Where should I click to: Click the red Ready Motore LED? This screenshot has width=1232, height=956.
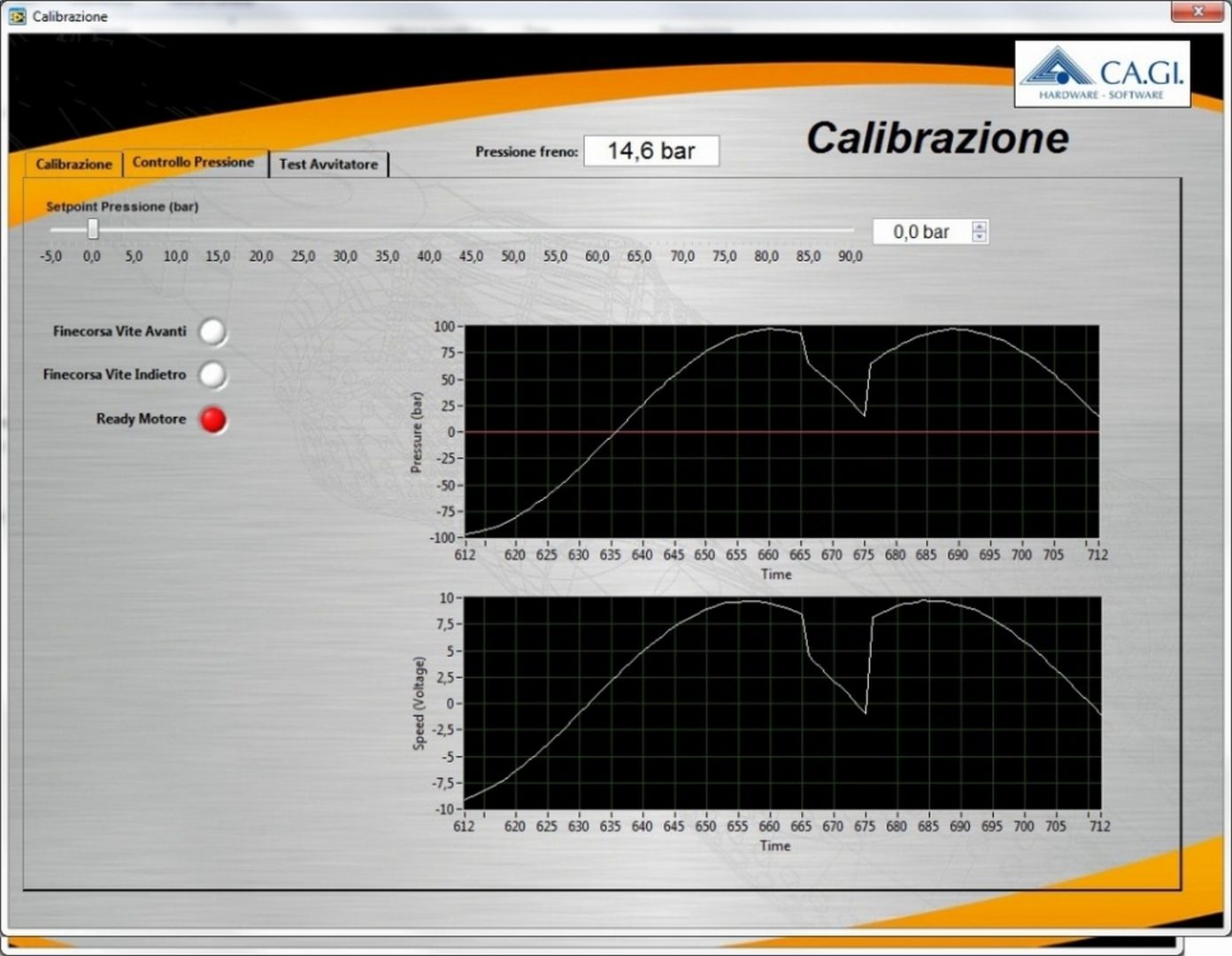(212, 420)
